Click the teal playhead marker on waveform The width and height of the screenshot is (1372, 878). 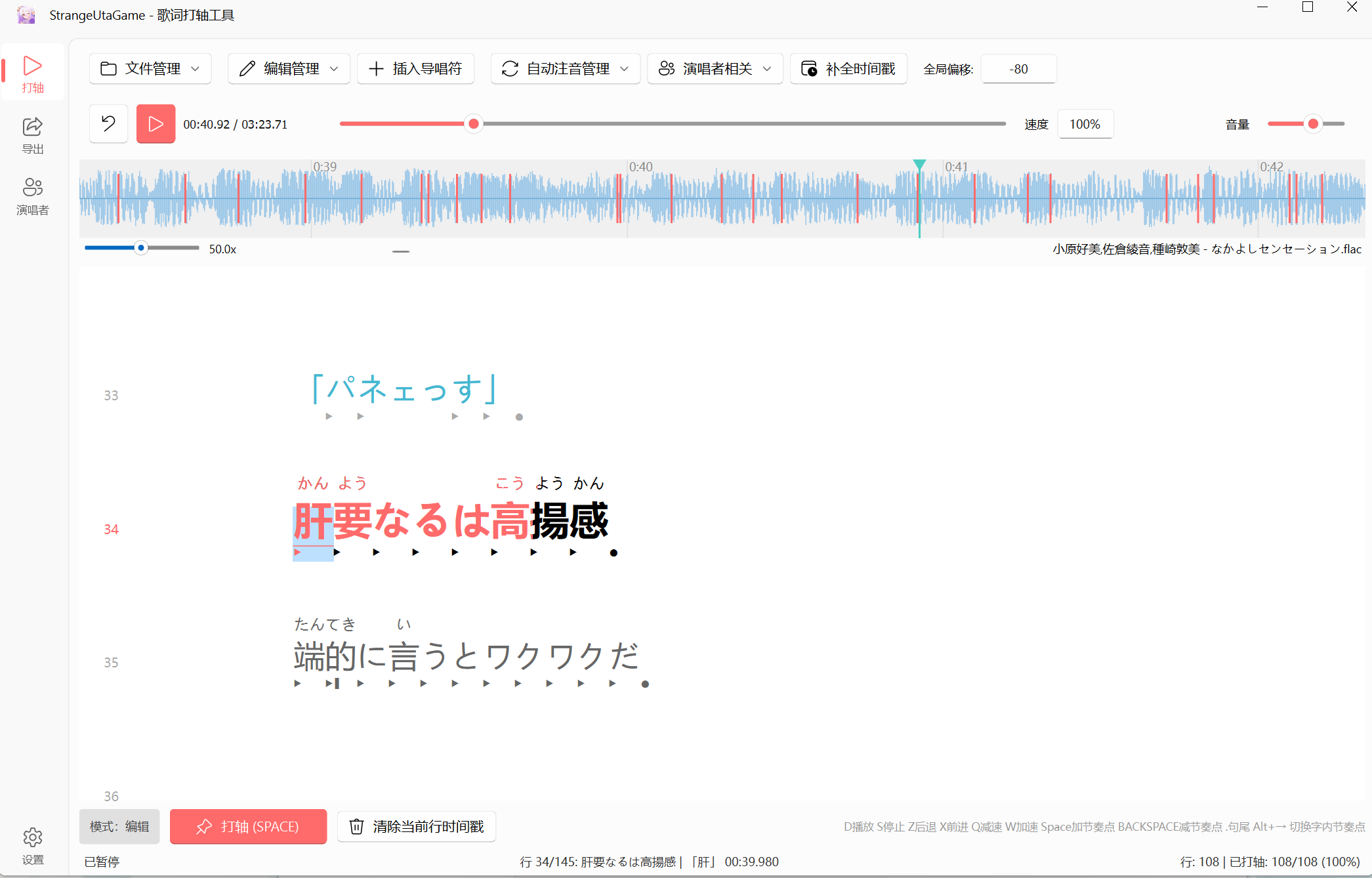point(919,165)
